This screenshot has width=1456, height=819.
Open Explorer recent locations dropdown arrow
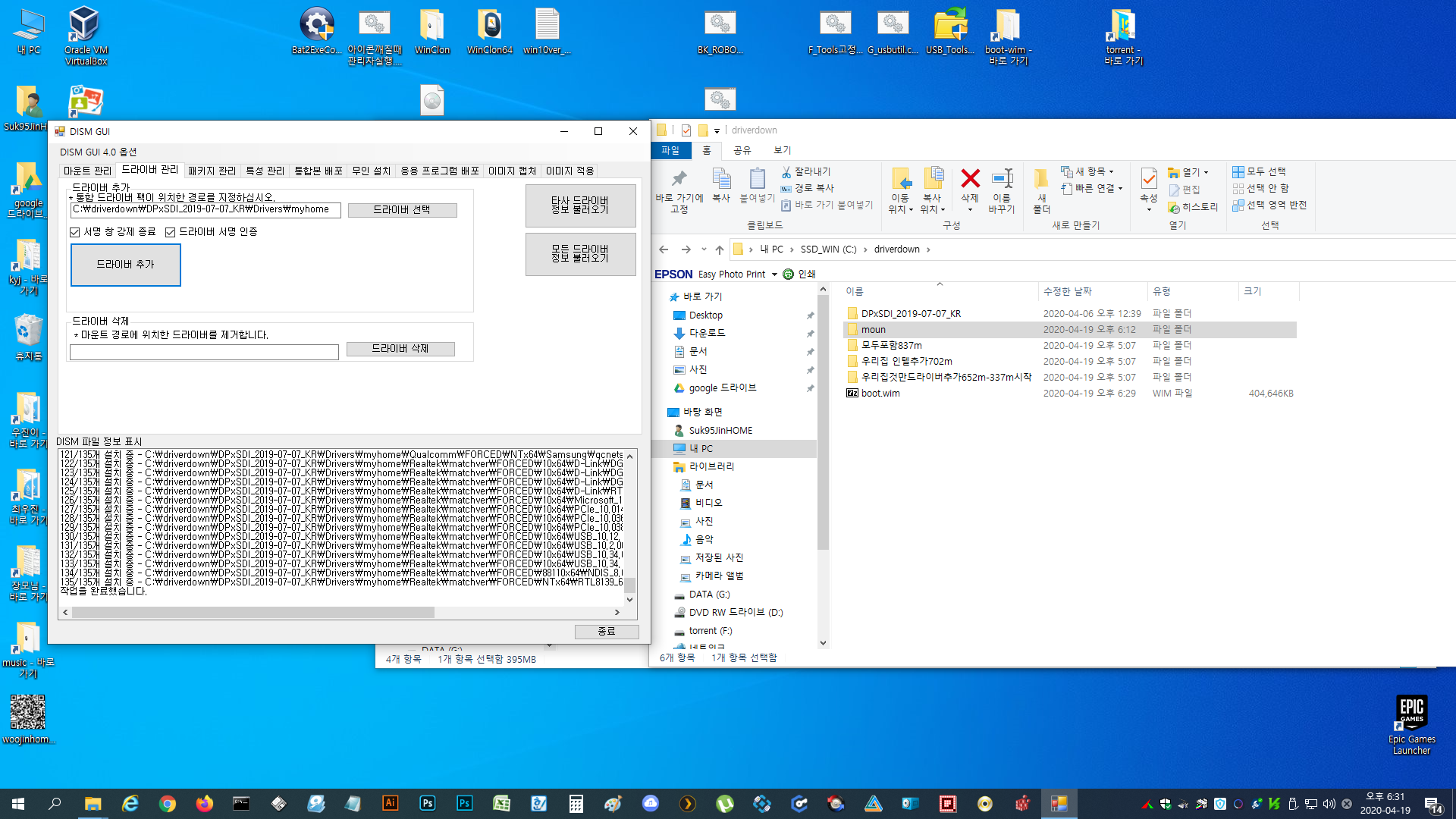(704, 249)
